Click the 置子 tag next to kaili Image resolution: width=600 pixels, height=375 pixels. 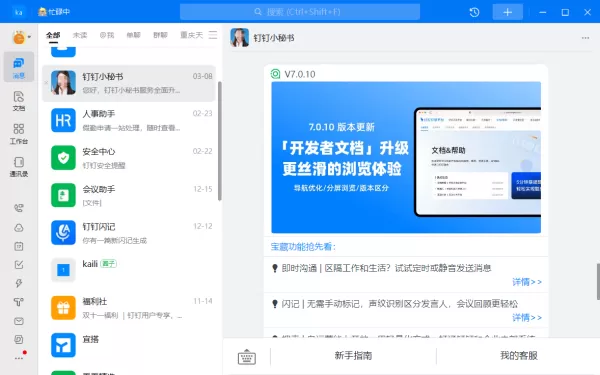[x=108, y=264]
